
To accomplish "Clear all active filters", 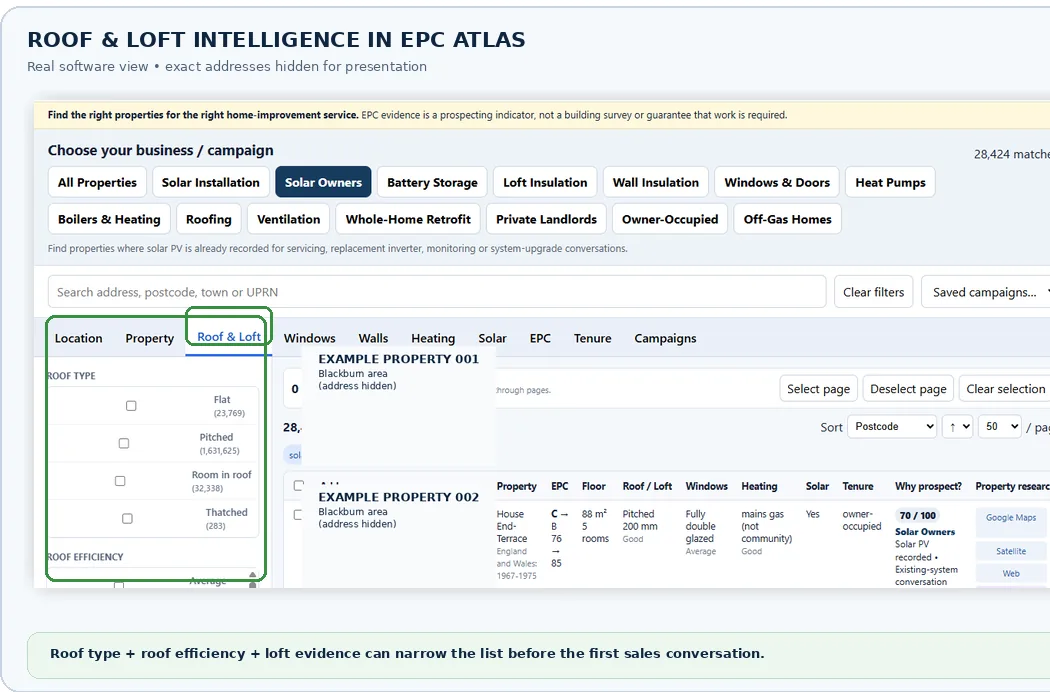I will click(x=873, y=292).
